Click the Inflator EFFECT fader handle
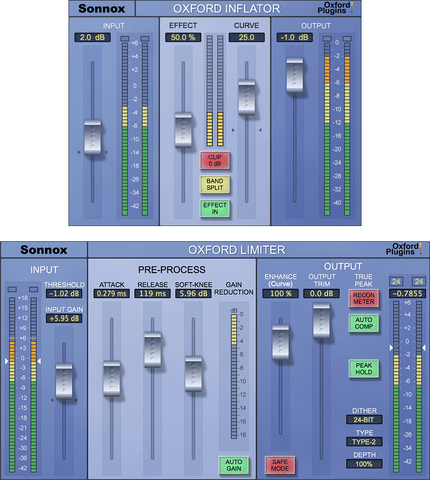 (x=183, y=130)
